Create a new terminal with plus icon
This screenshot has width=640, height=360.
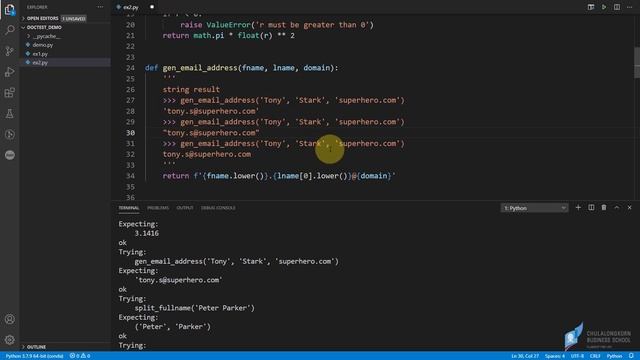pos(578,208)
